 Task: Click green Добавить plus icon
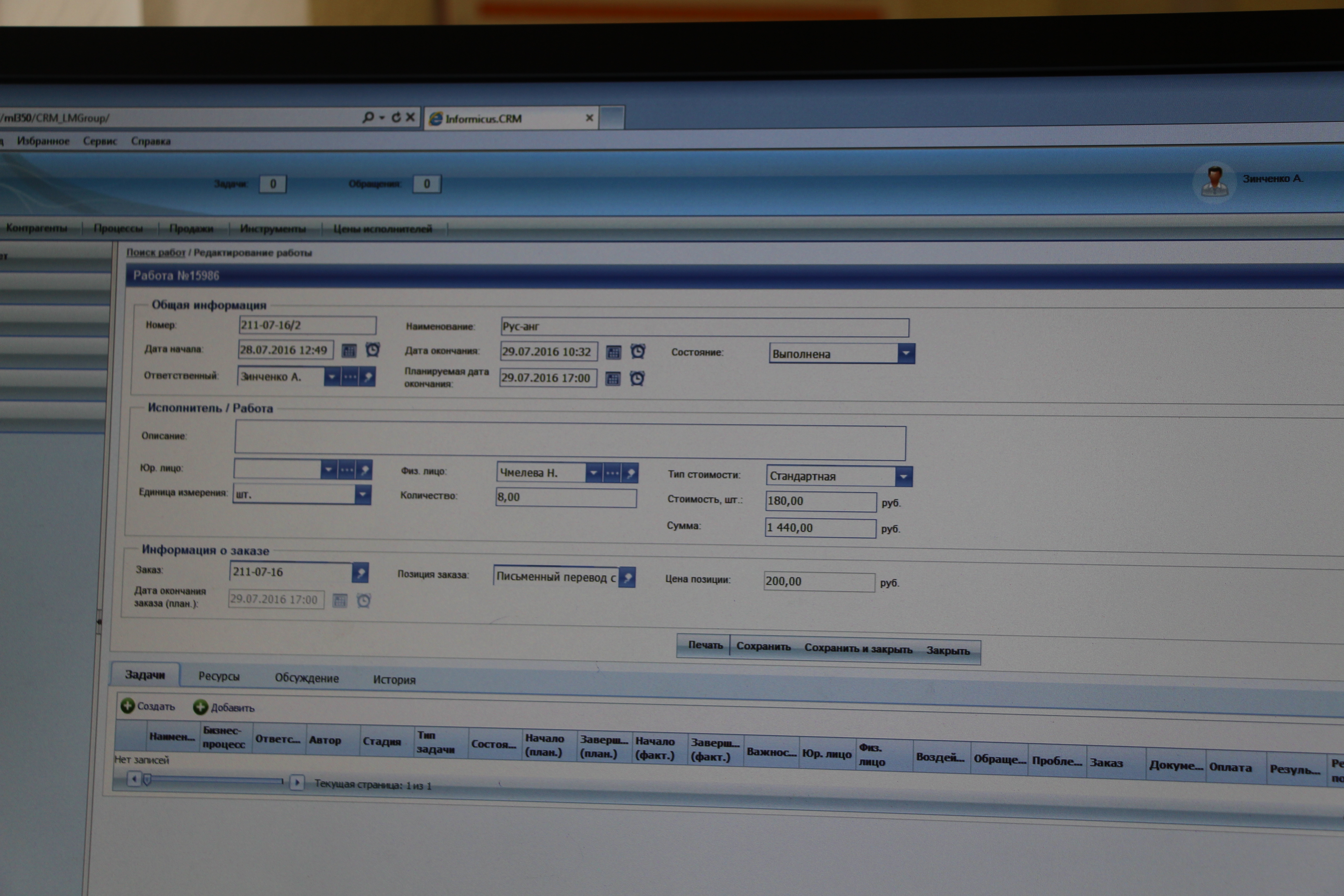(200, 708)
